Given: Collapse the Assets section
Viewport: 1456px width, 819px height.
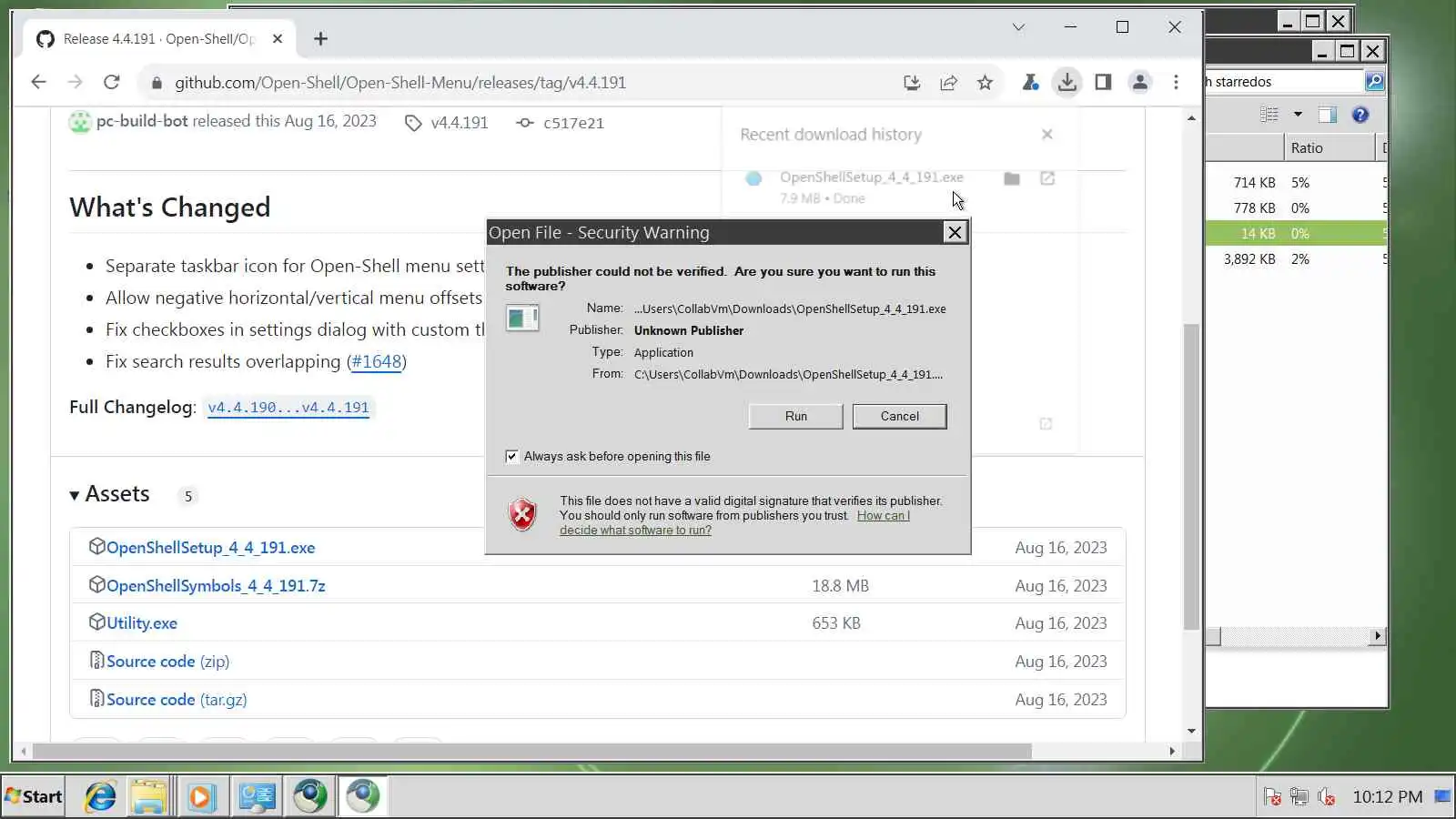Looking at the screenshot, I should coord(109,494).
